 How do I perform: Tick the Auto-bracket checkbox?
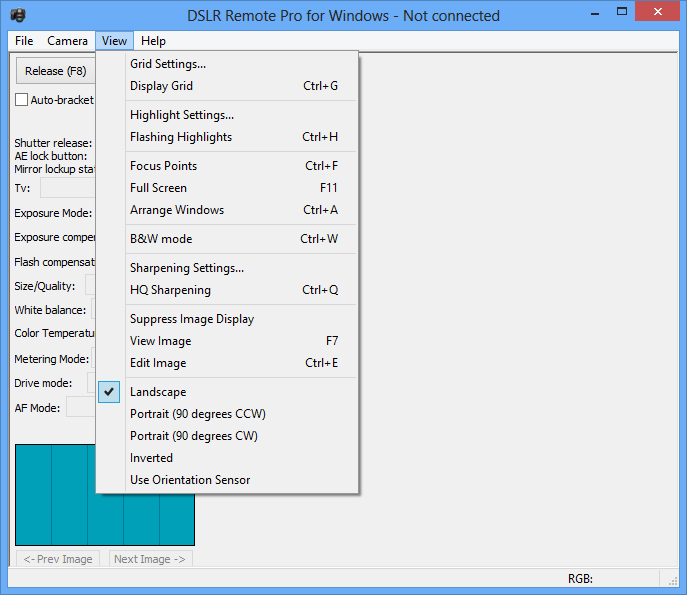[x=21, y=100]
